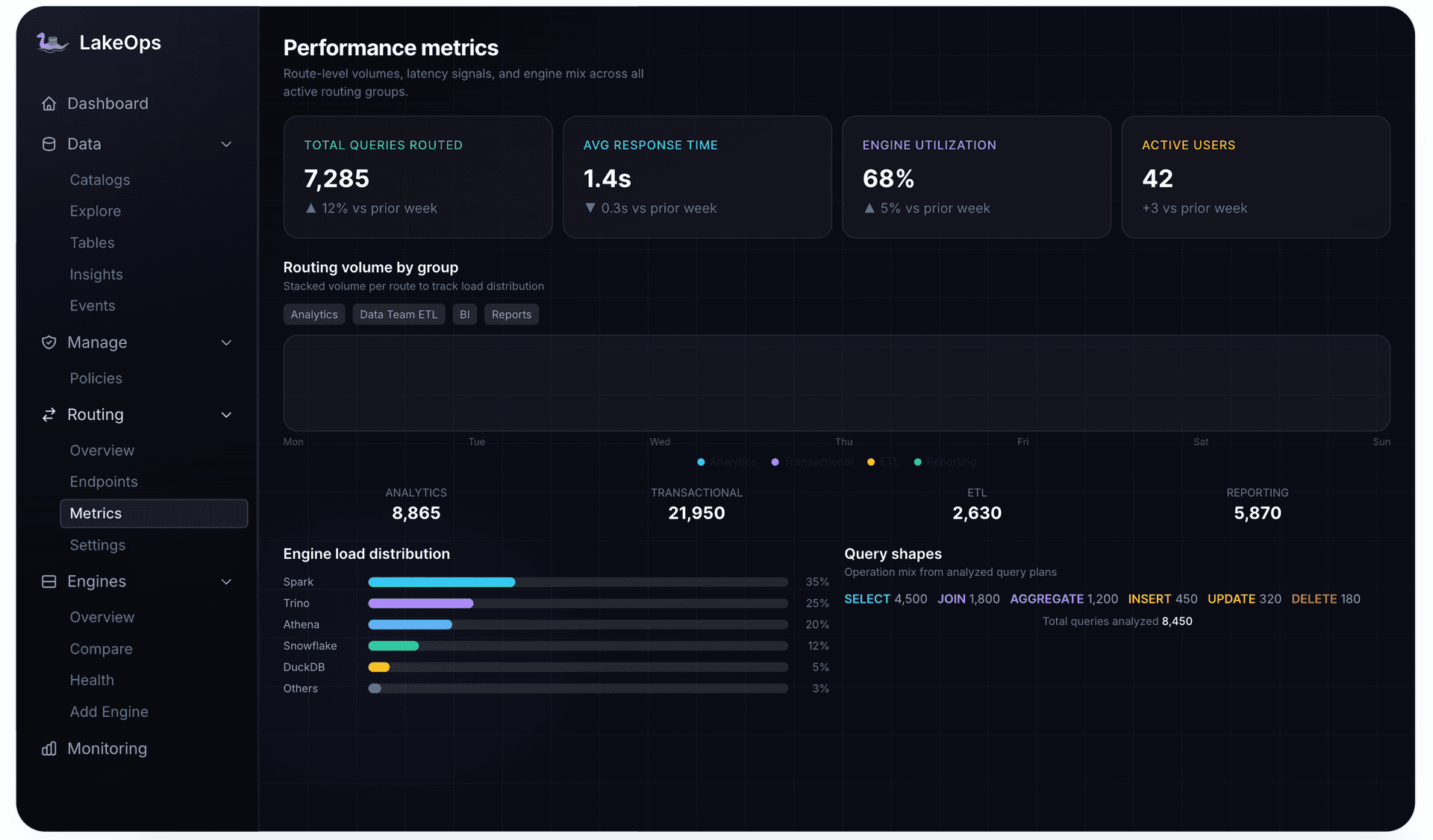Open the Endpoints page
The width and height of the screenshot is (1433, 840).
point(104,482)
